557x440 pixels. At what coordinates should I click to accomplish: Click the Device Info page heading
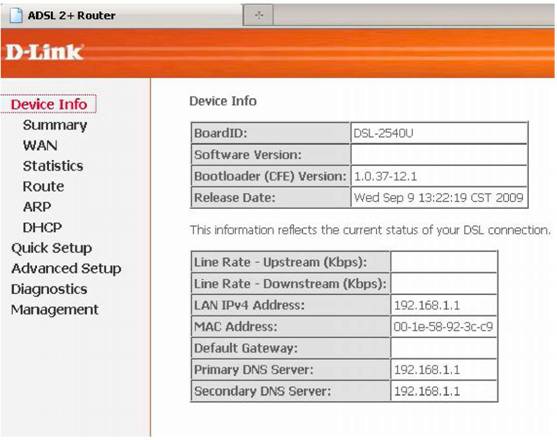click(x=223, y=101)
